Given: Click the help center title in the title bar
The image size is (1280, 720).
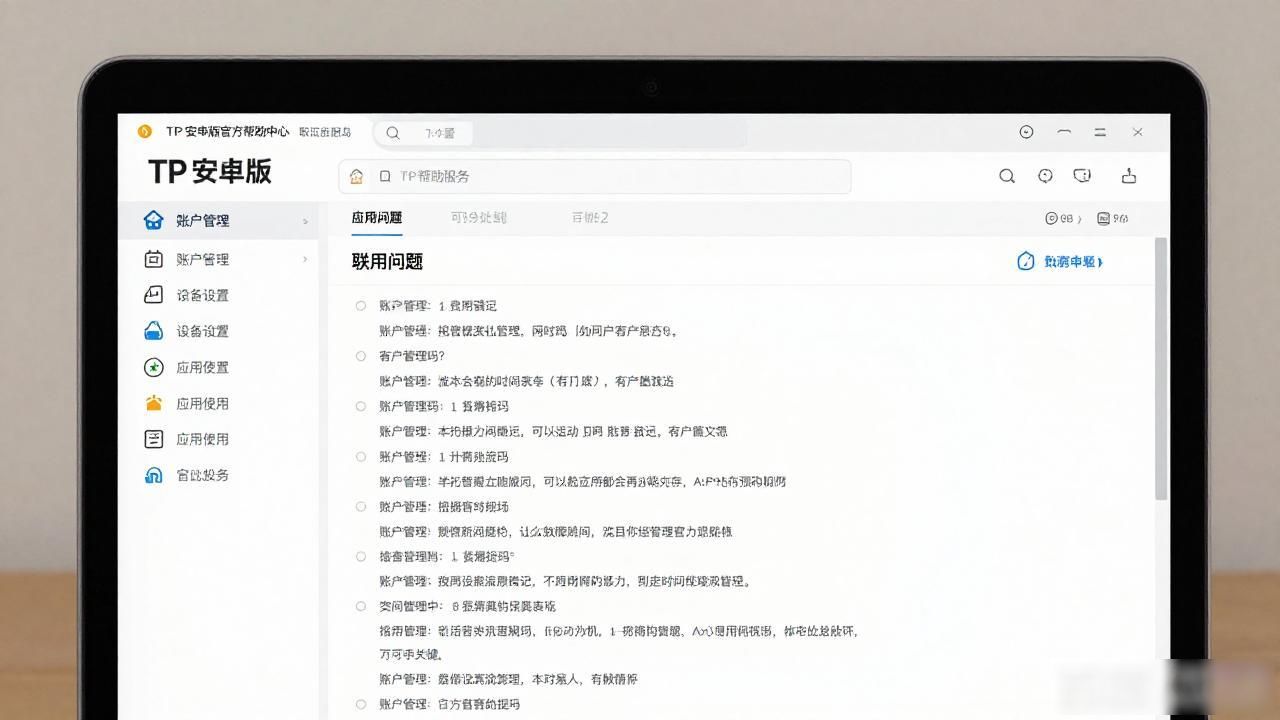Looking at the screenshot, I should click(227, 132).
